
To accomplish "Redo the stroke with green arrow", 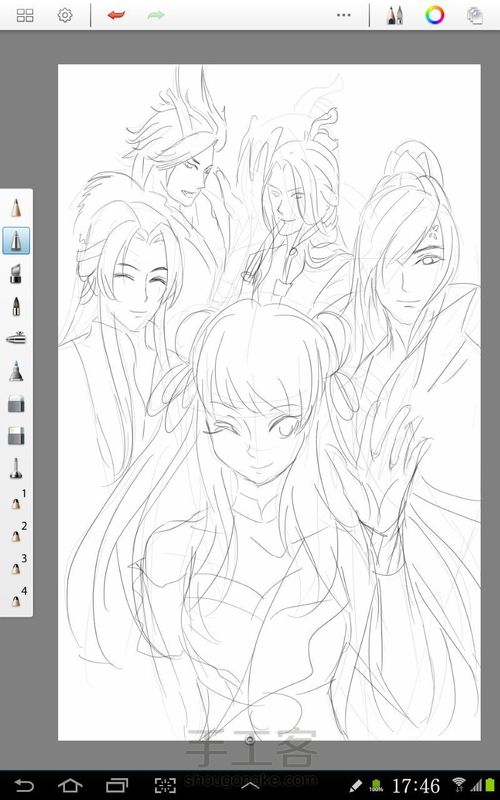I will (x=156, y=15).
